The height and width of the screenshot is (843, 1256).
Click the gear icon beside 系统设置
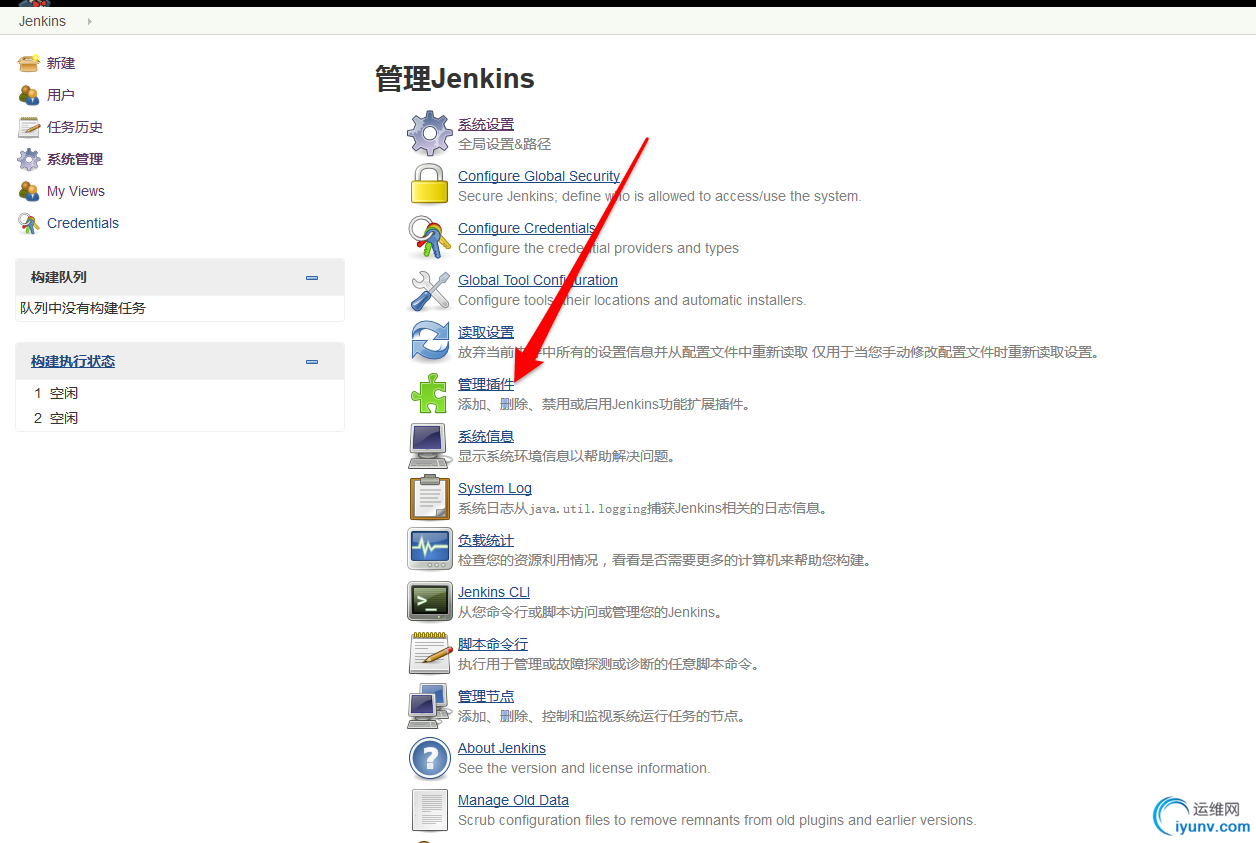(430, 134)
